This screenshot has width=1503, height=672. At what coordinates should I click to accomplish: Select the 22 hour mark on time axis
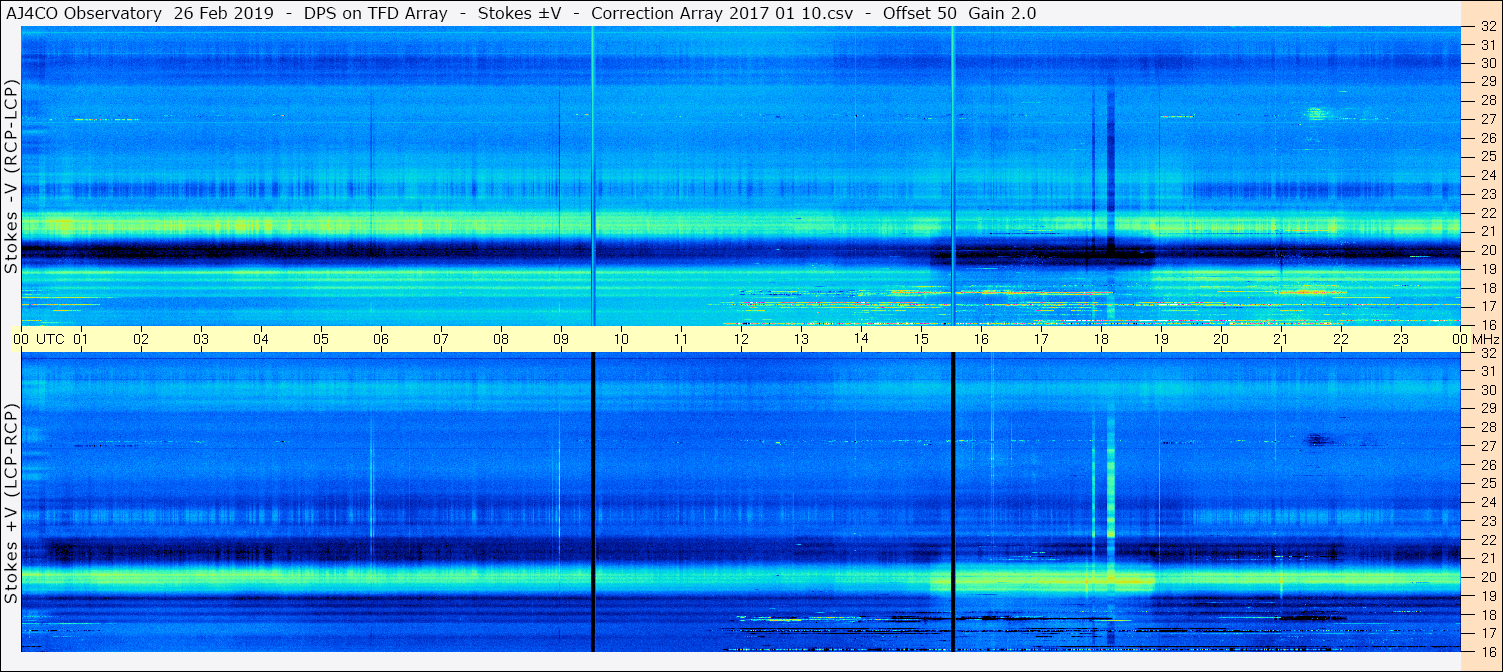coord(1341,339)
